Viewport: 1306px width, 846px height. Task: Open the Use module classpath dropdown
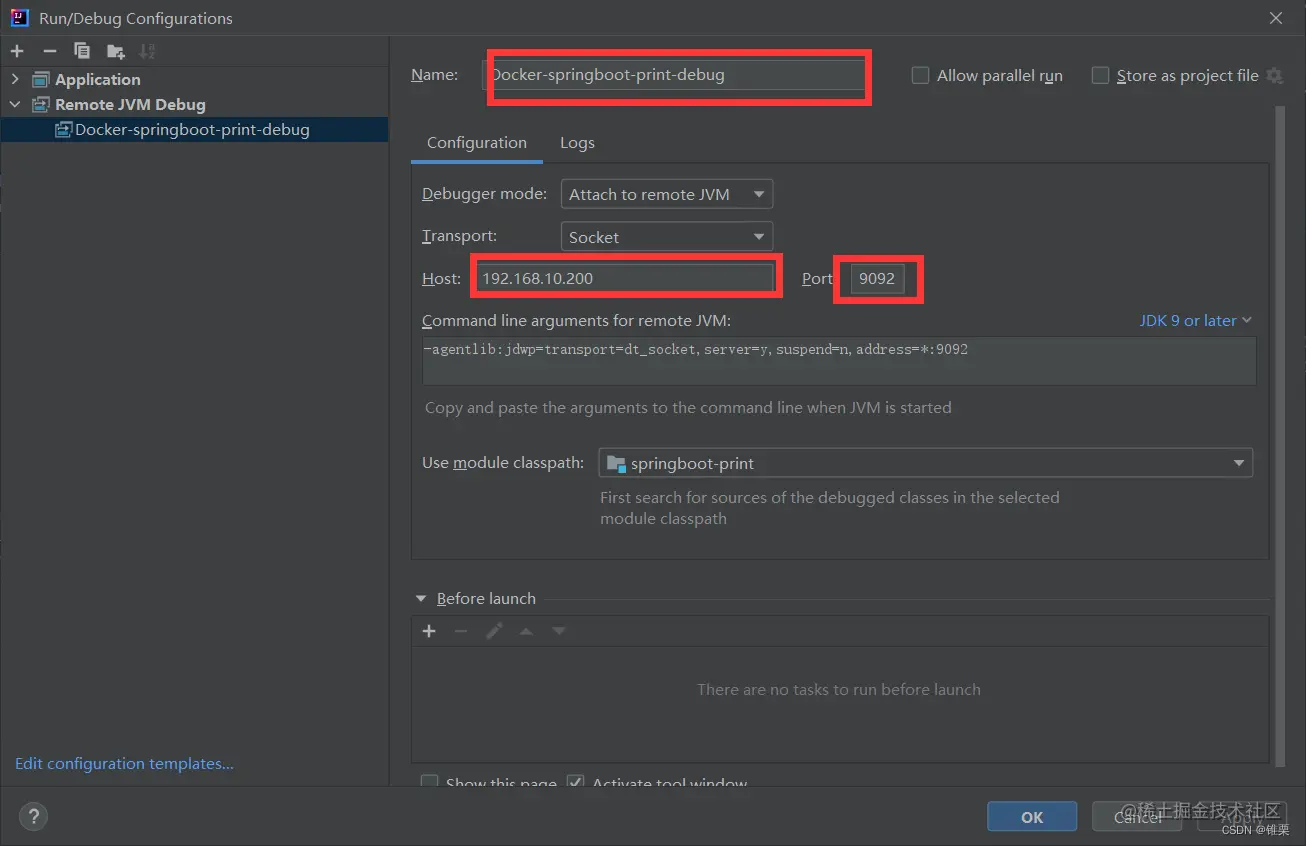[x=925, y=463]
